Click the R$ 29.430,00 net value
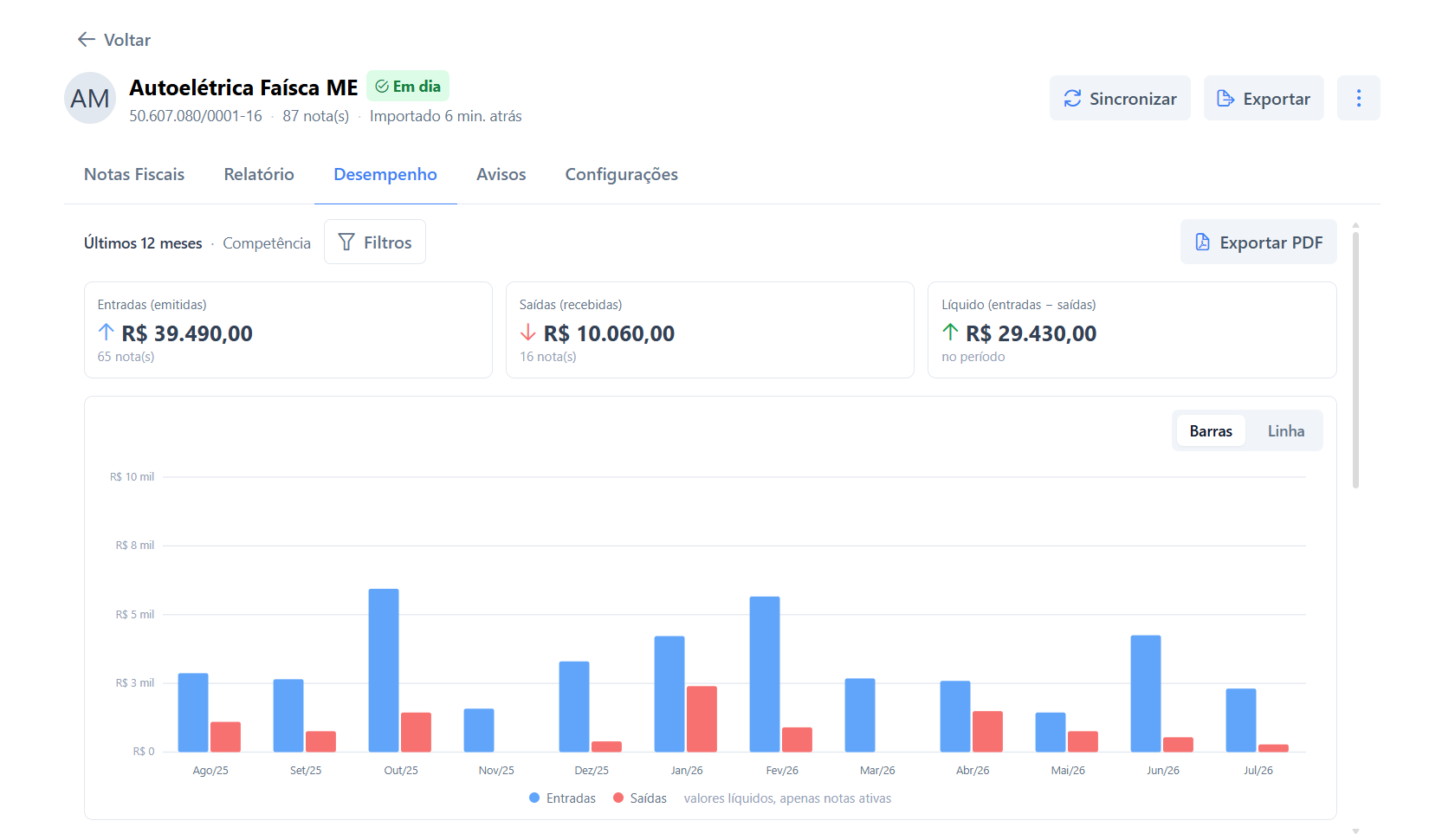Viewport: 1442px width, 840px height. point(1031,333)
